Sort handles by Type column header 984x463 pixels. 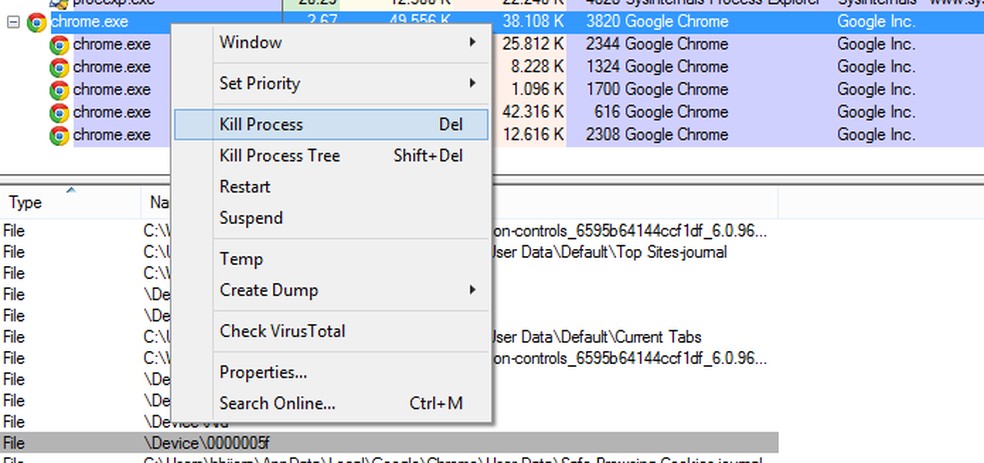[x=70, y=202]
